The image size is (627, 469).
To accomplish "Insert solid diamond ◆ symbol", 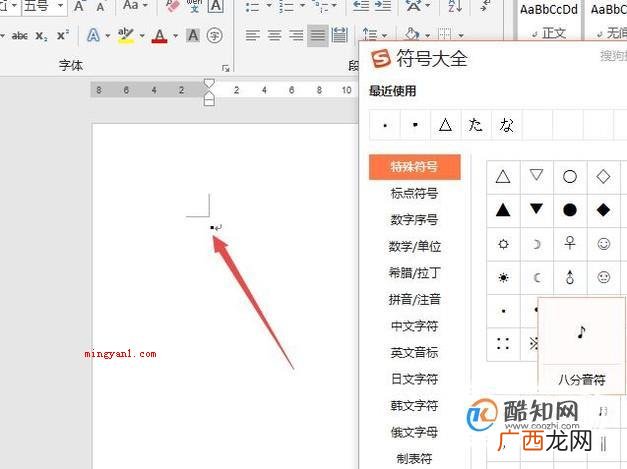I will (603, 210).
